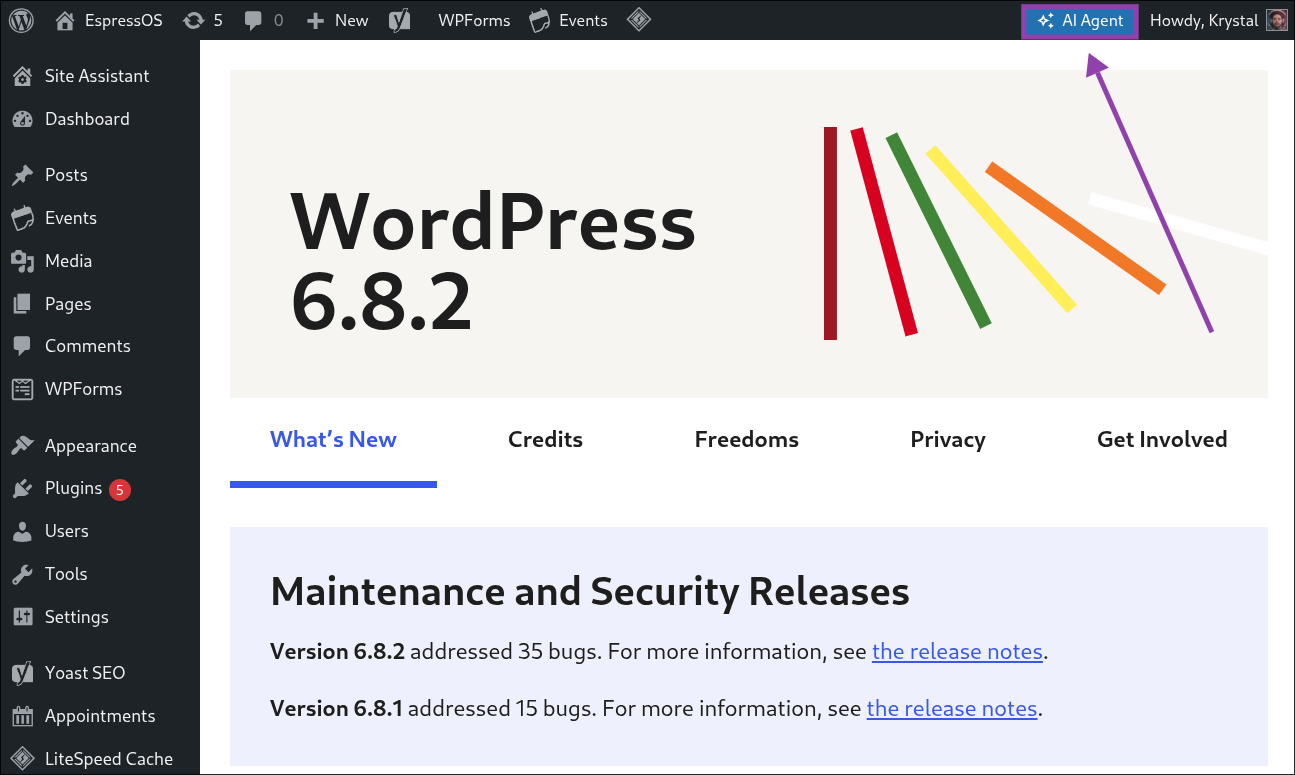Click the Plugins plug icon
The height and width of the screenshot is (775, 1295).
point(22,488)
